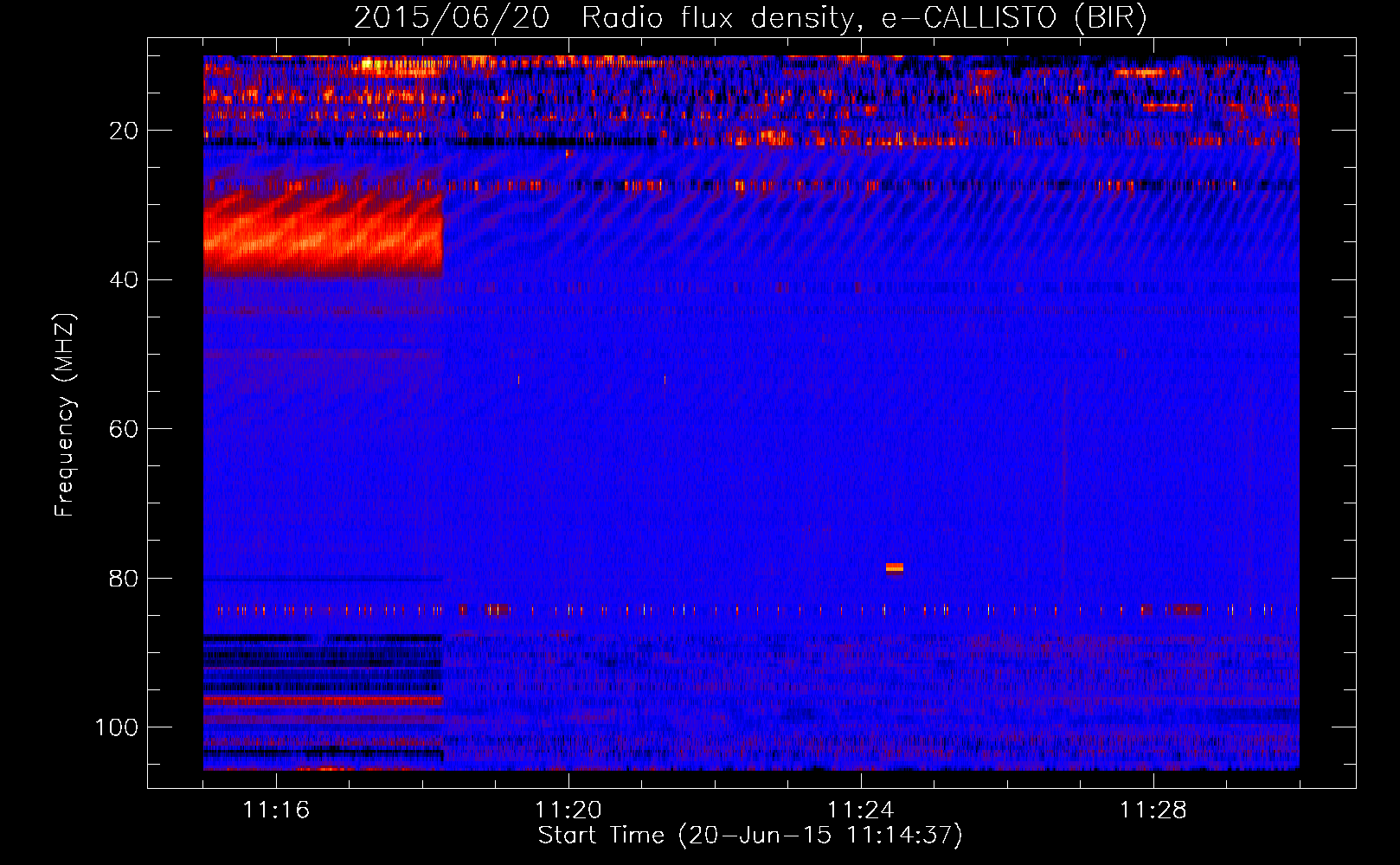The image size is (1400, 865).
Task: Click the "Start Time (20-Jun-15 11:14:37)" x-axis label
Action: [x=750, y=836]
